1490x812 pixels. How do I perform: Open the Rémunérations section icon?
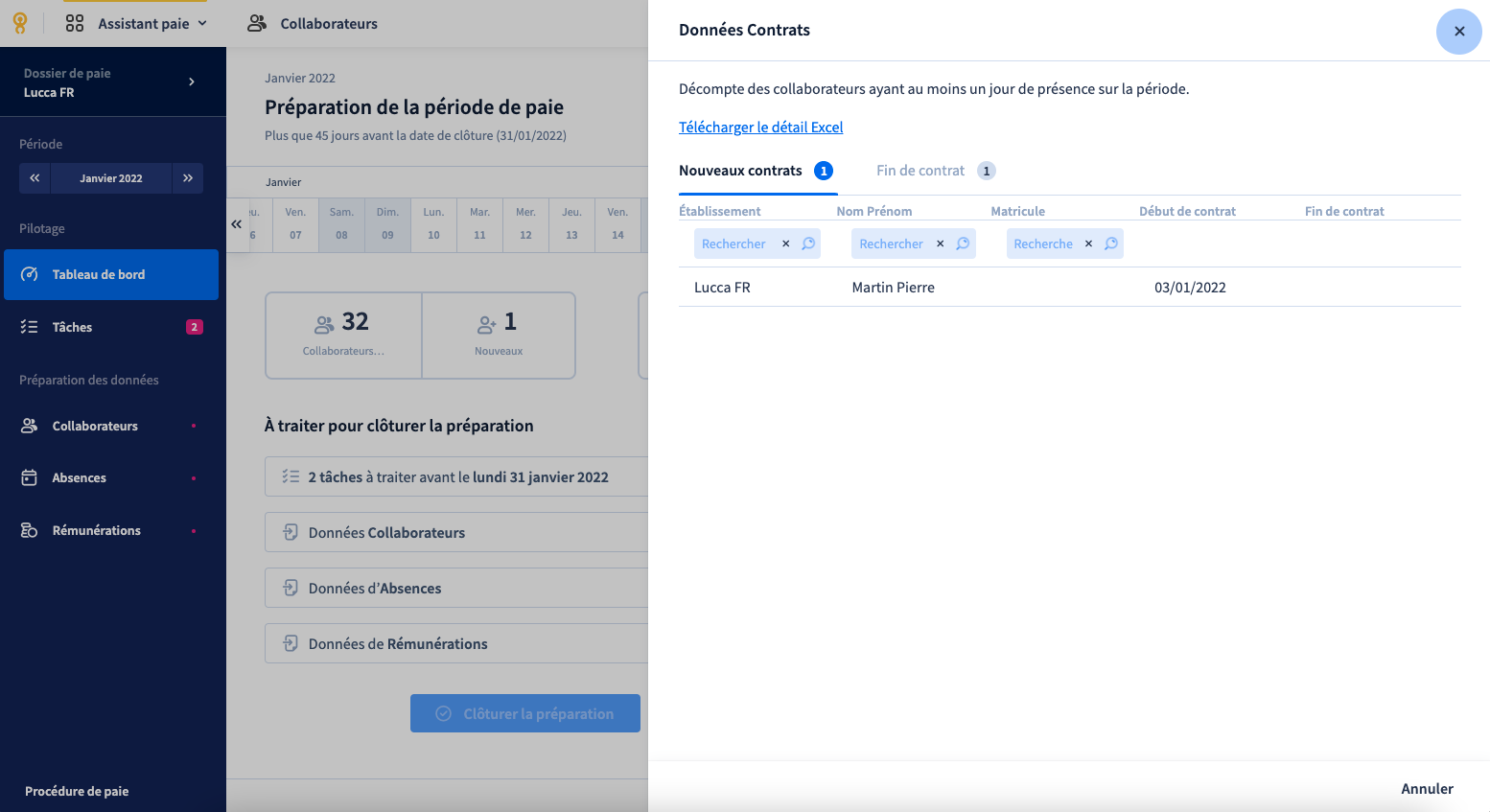(30, 529)
